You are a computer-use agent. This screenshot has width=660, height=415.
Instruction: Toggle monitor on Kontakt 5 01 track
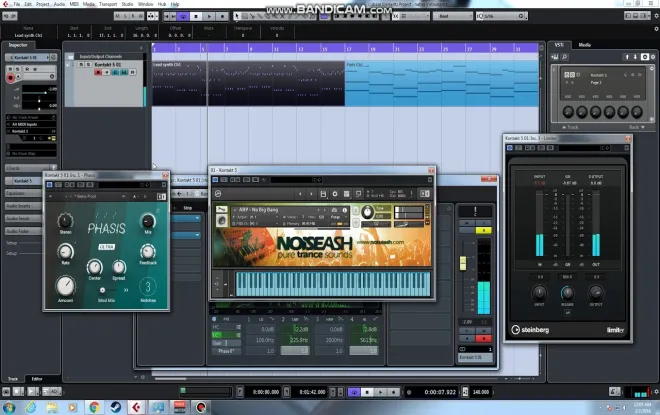107,72
